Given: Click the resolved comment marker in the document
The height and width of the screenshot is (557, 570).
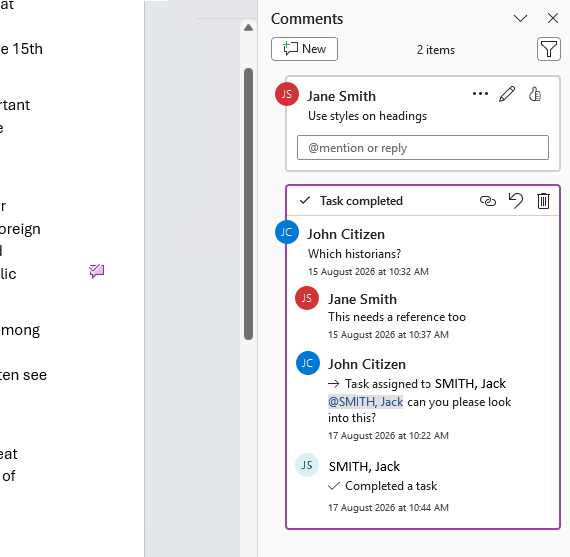Looking at the screenshot, I should click(x=97, y=271).
